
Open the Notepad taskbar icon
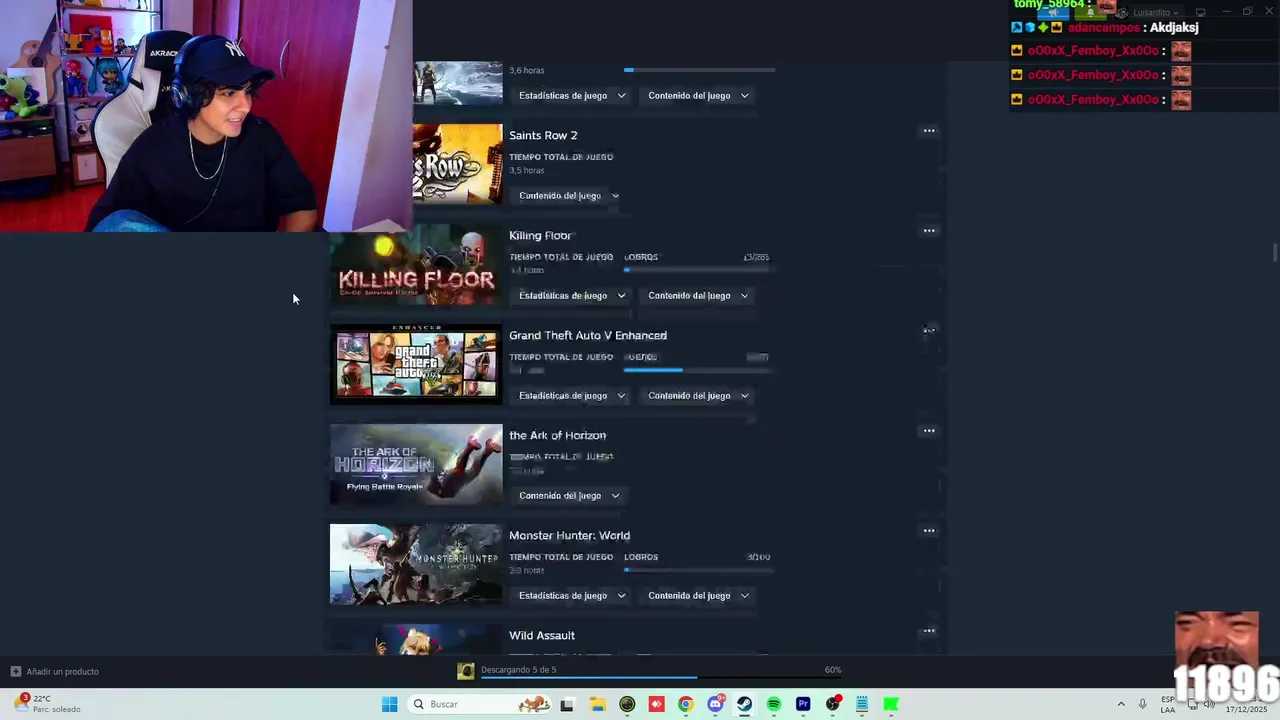point(862,704)
